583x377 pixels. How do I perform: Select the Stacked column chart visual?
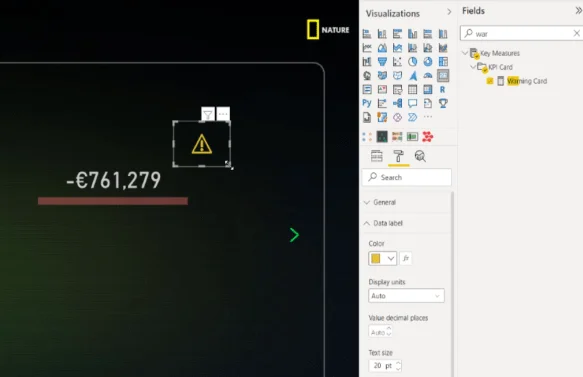(382, 34)
